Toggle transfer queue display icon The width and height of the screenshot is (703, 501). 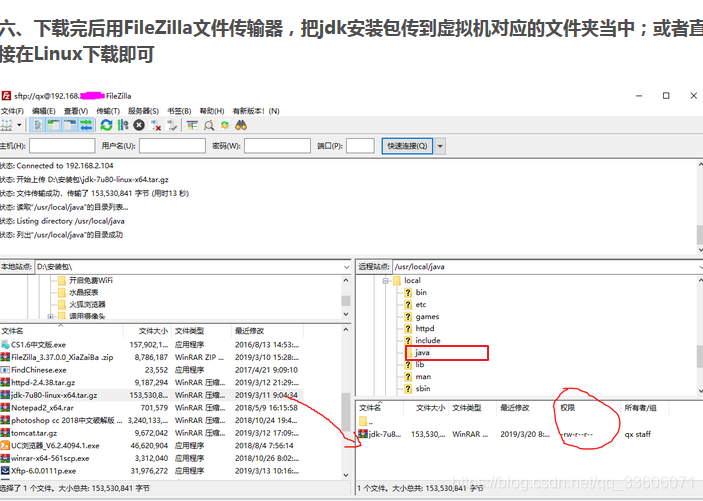tap(86, 125)
